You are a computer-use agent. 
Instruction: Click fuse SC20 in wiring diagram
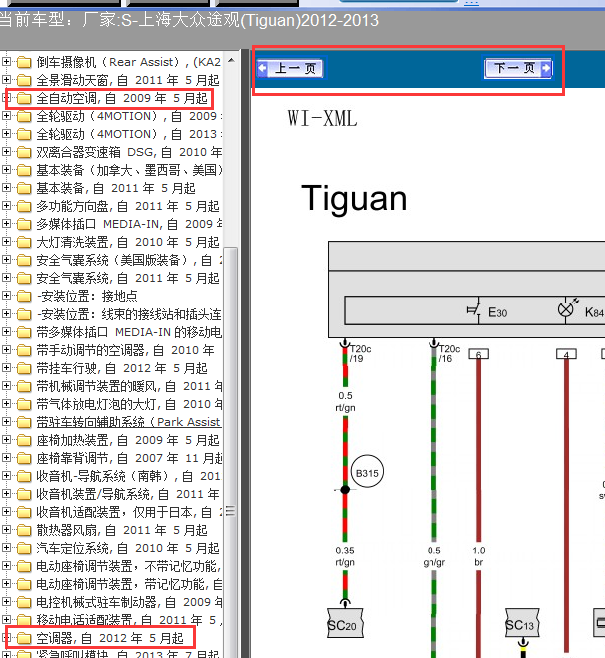tap(345, 624)
